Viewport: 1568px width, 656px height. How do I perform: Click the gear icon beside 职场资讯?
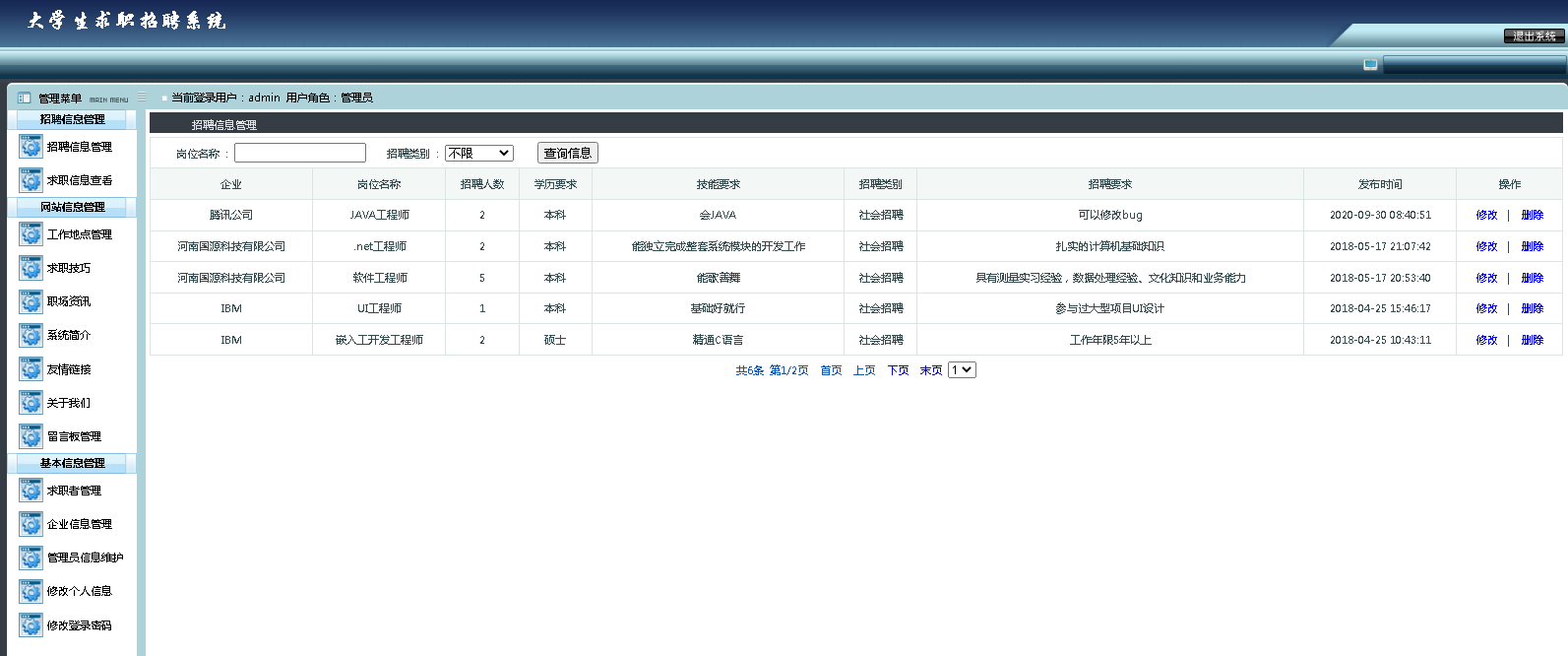[x=31, y=301]
